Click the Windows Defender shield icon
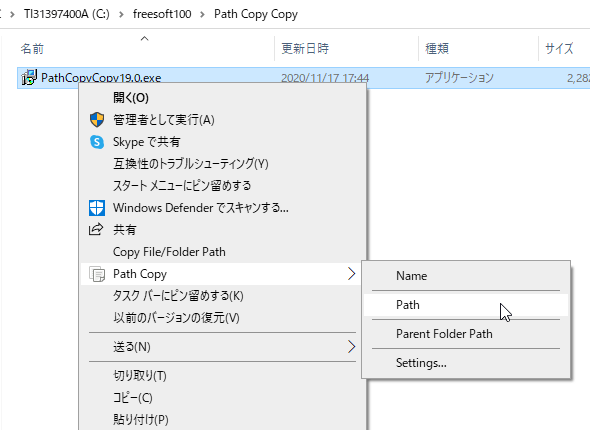590x430 pixels. [x=97, y=208]
